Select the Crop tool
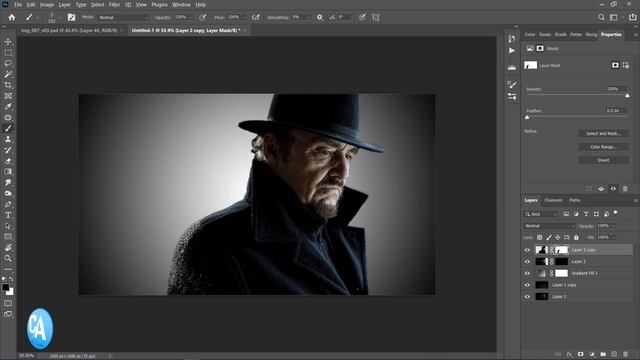640x360 pixels. [x=8, y=85]
